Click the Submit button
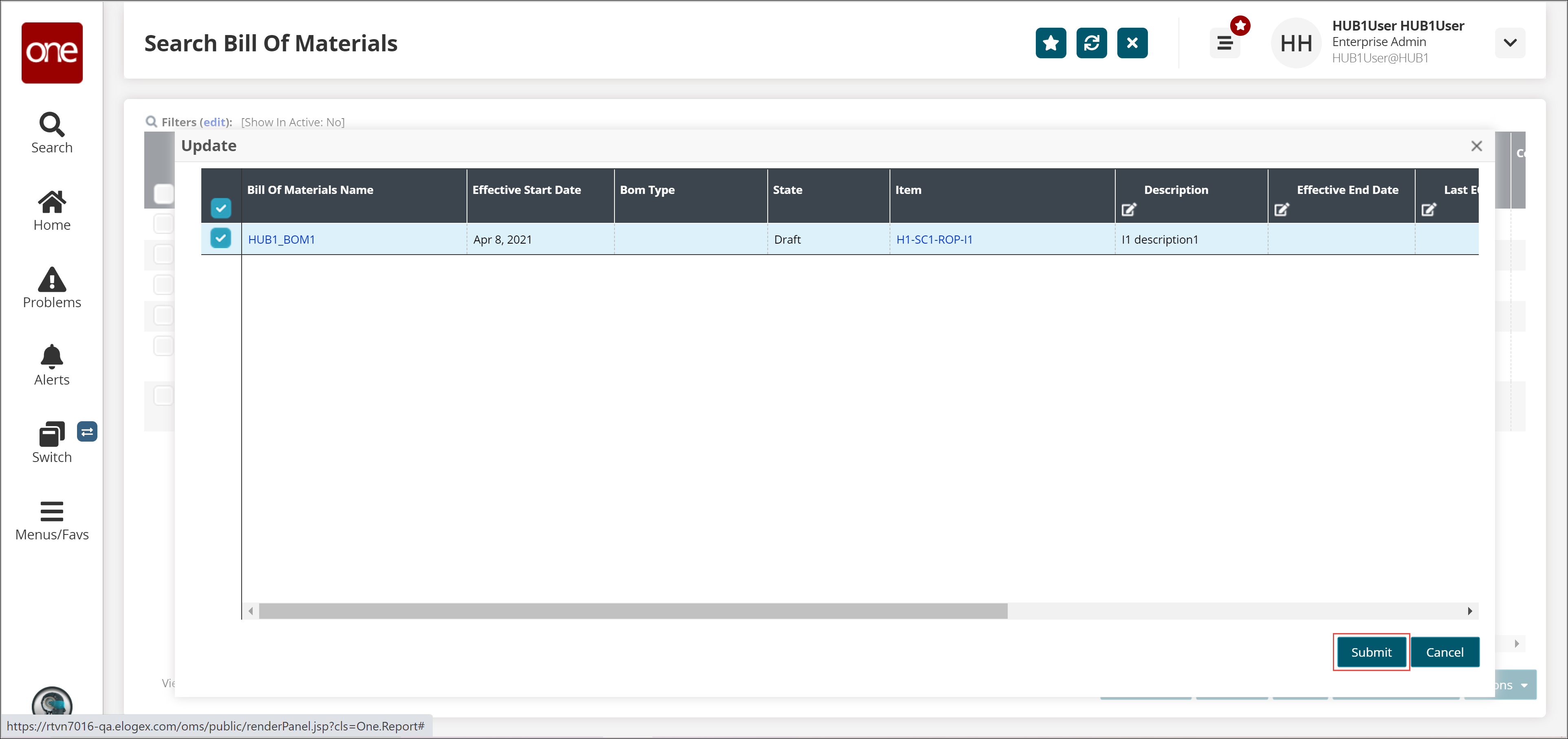The height and width of the screenshot is (739, 1568). (1371, 652)
